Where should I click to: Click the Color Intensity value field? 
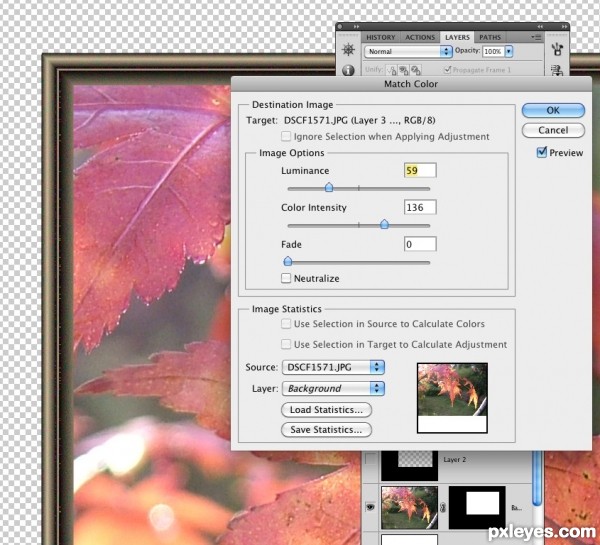(420, 207)
